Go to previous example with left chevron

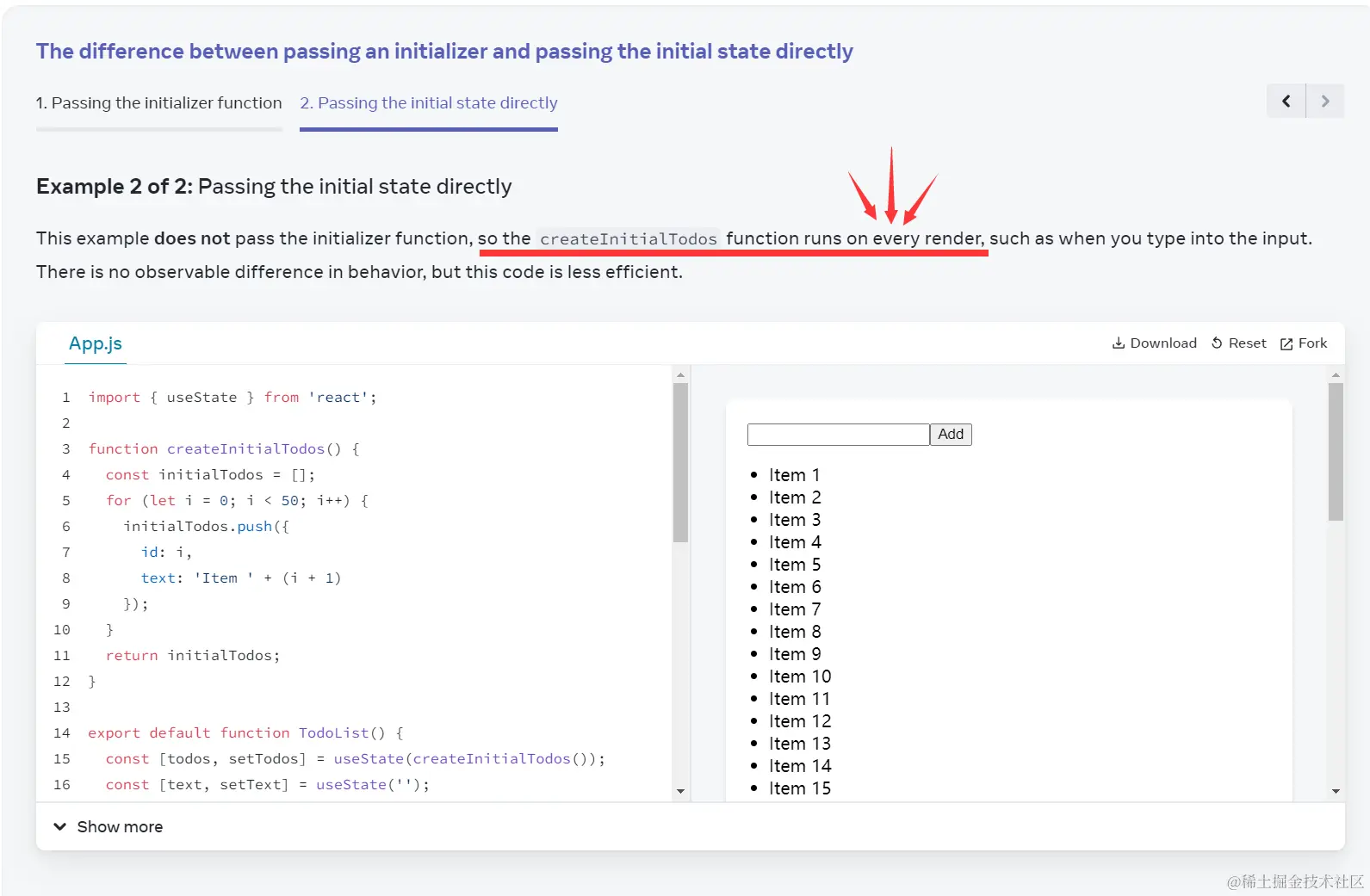(x=1286, y=102)
